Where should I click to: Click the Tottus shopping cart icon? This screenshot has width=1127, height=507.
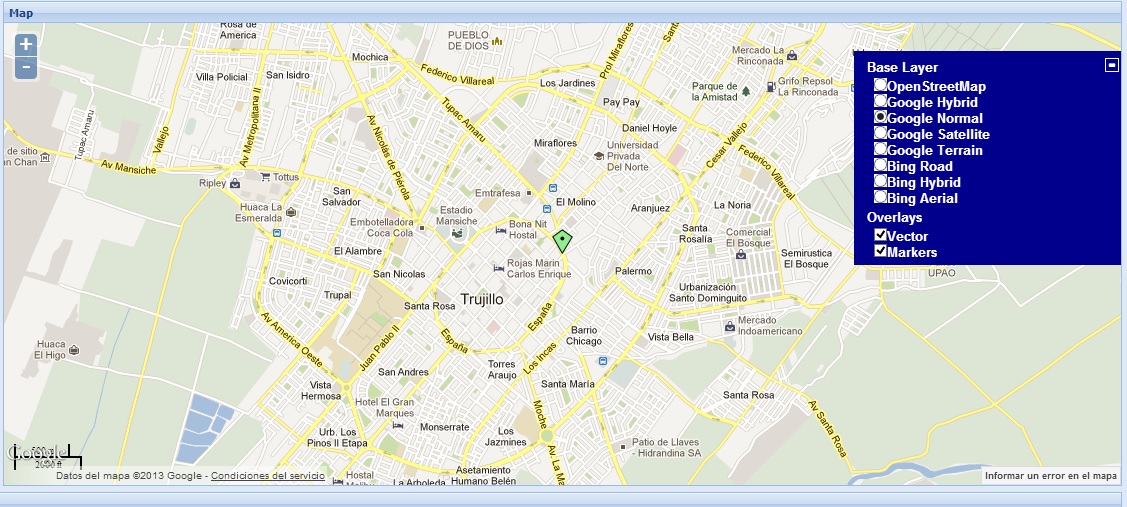265,176
